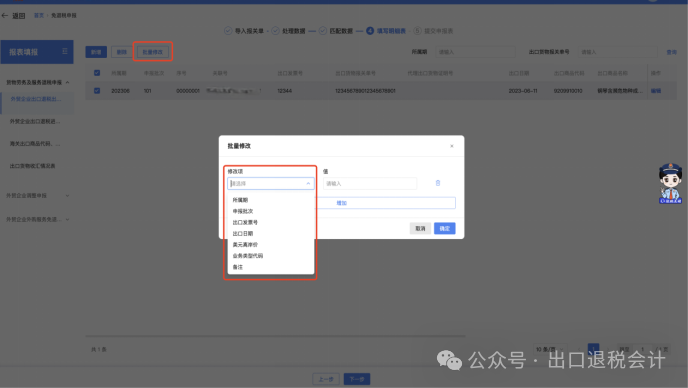This screenshot has height=388, width=688.
Task: Click the current page number in pagination
Action: pyautogui.click(x=593, y=349)
